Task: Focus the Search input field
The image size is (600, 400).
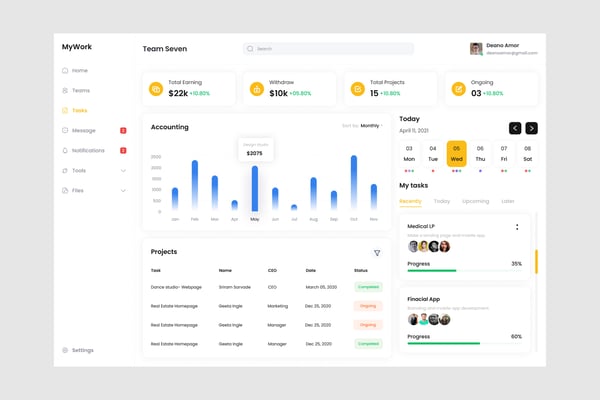Action: pyautogui.click(x=328, y=49)
